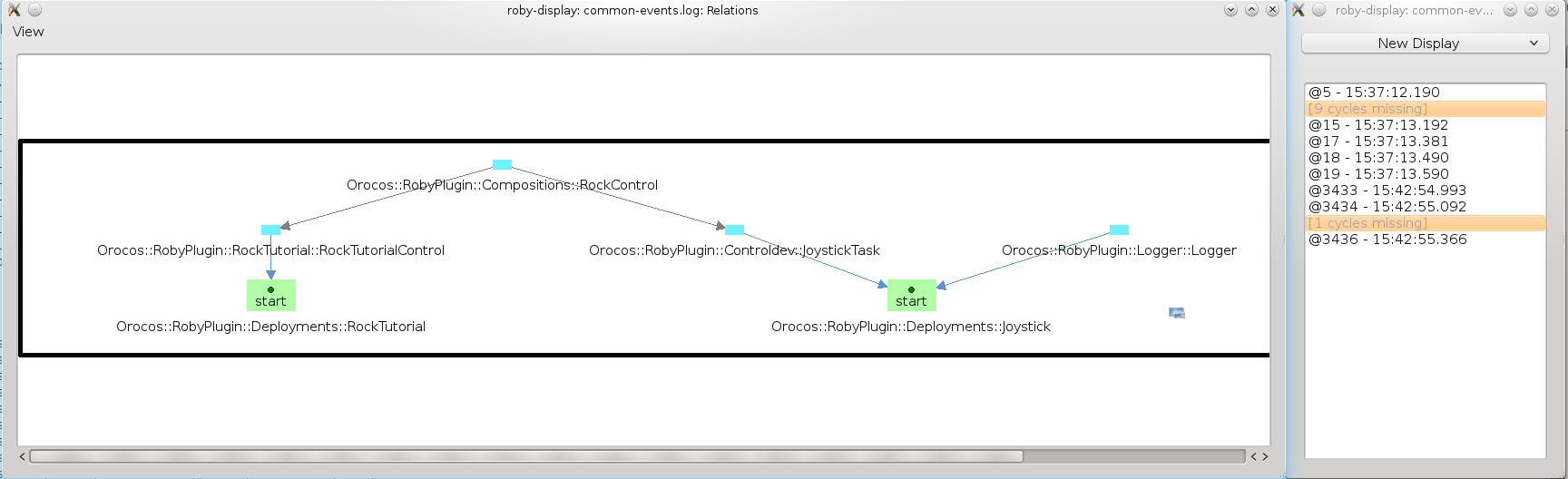This screenshot has height=479, width=1568.
Task: Click the Orocos::RobyPlugin::Deployments::Joystick label
Action: pos(910,327)
